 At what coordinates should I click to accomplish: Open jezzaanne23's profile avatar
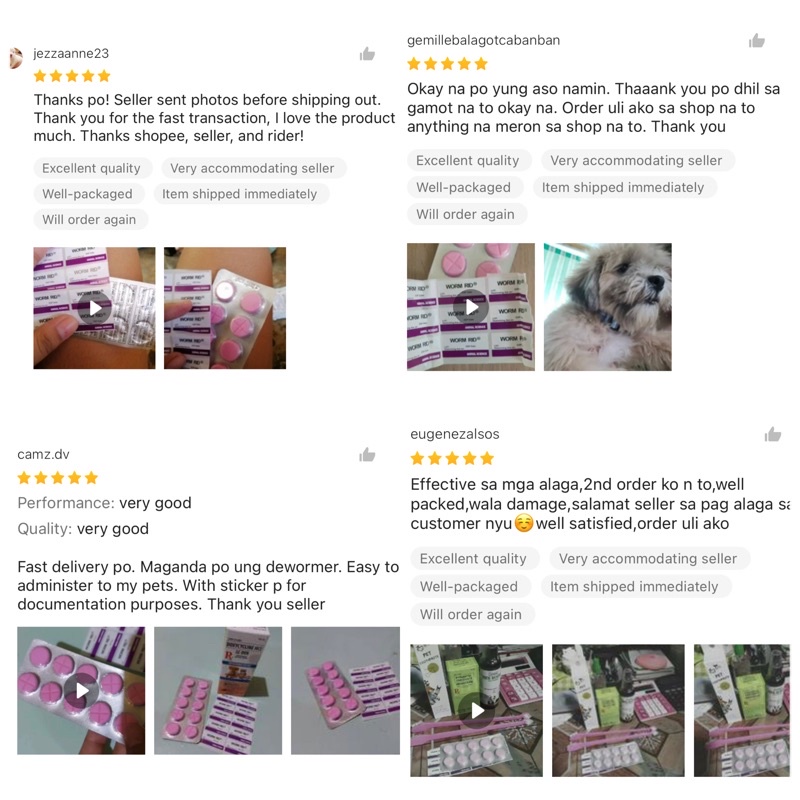(x=16, y=58)
